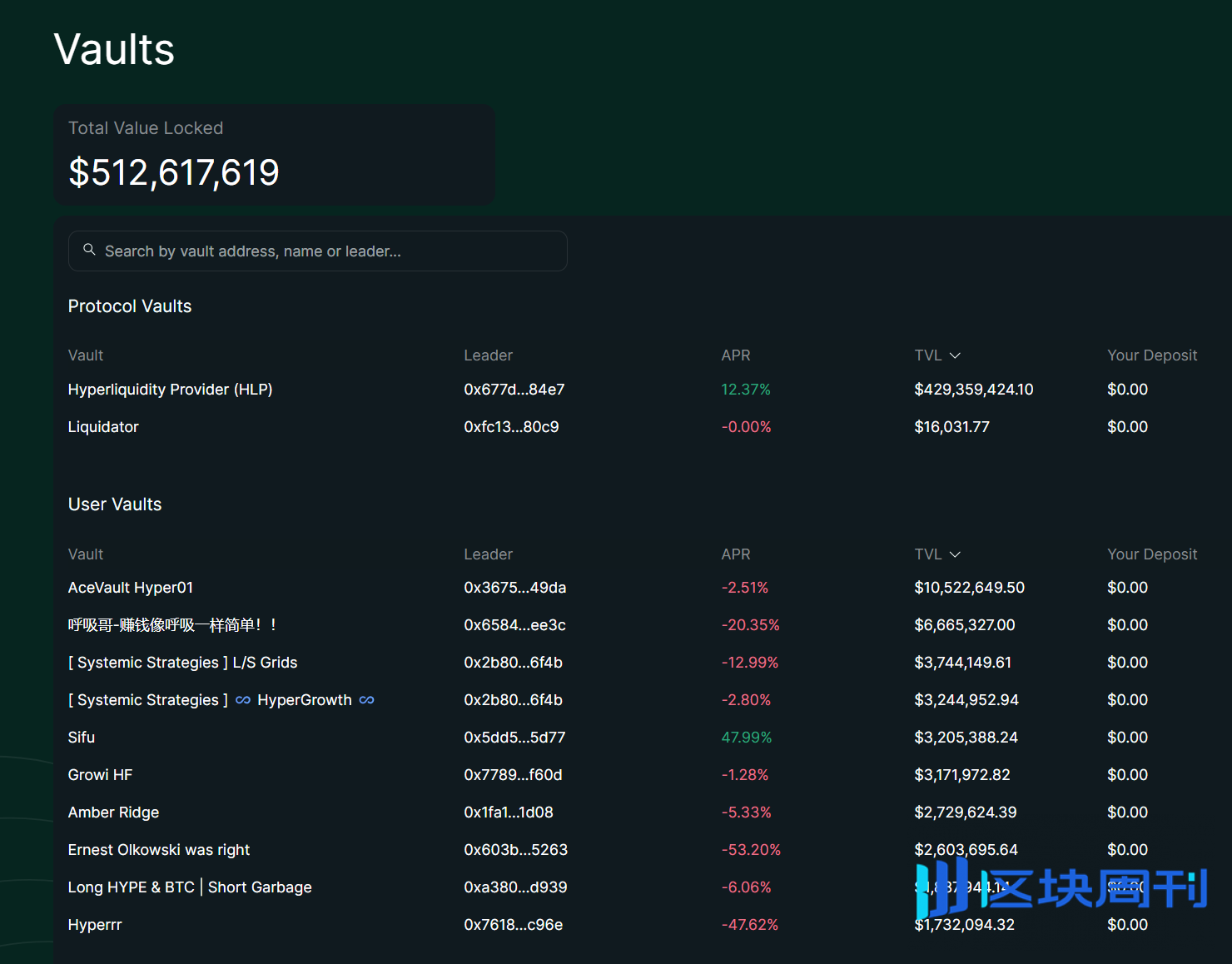
Task: Open Hyperliquidity Provider (HLP) vault
Action: coord(170,390)
